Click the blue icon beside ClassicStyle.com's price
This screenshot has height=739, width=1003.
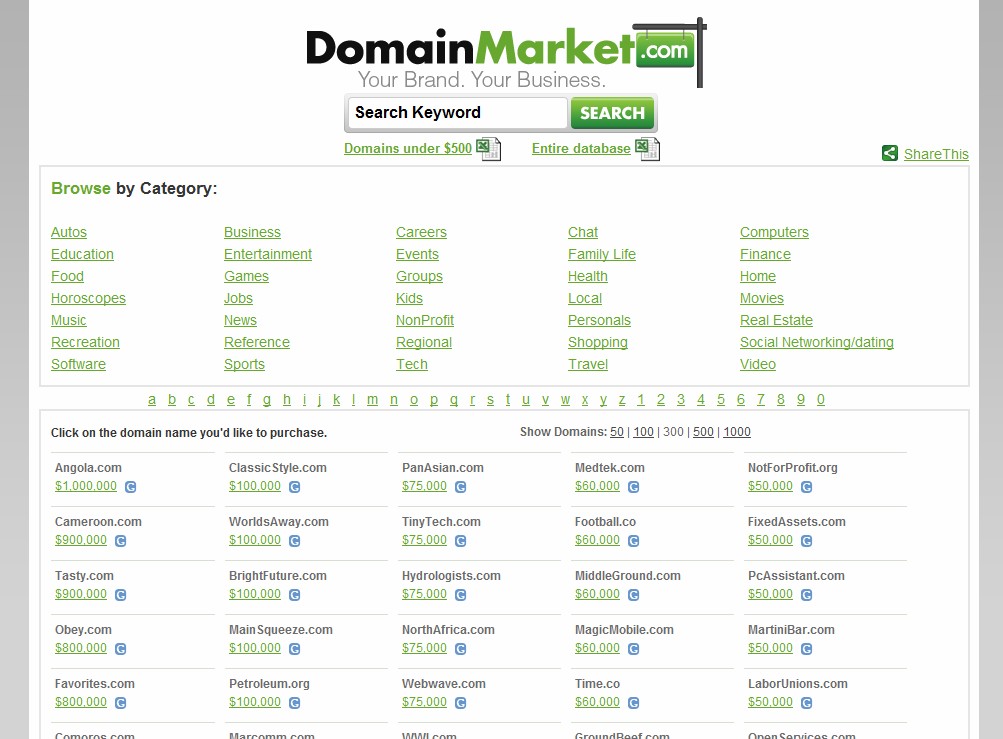coord(294,487)
